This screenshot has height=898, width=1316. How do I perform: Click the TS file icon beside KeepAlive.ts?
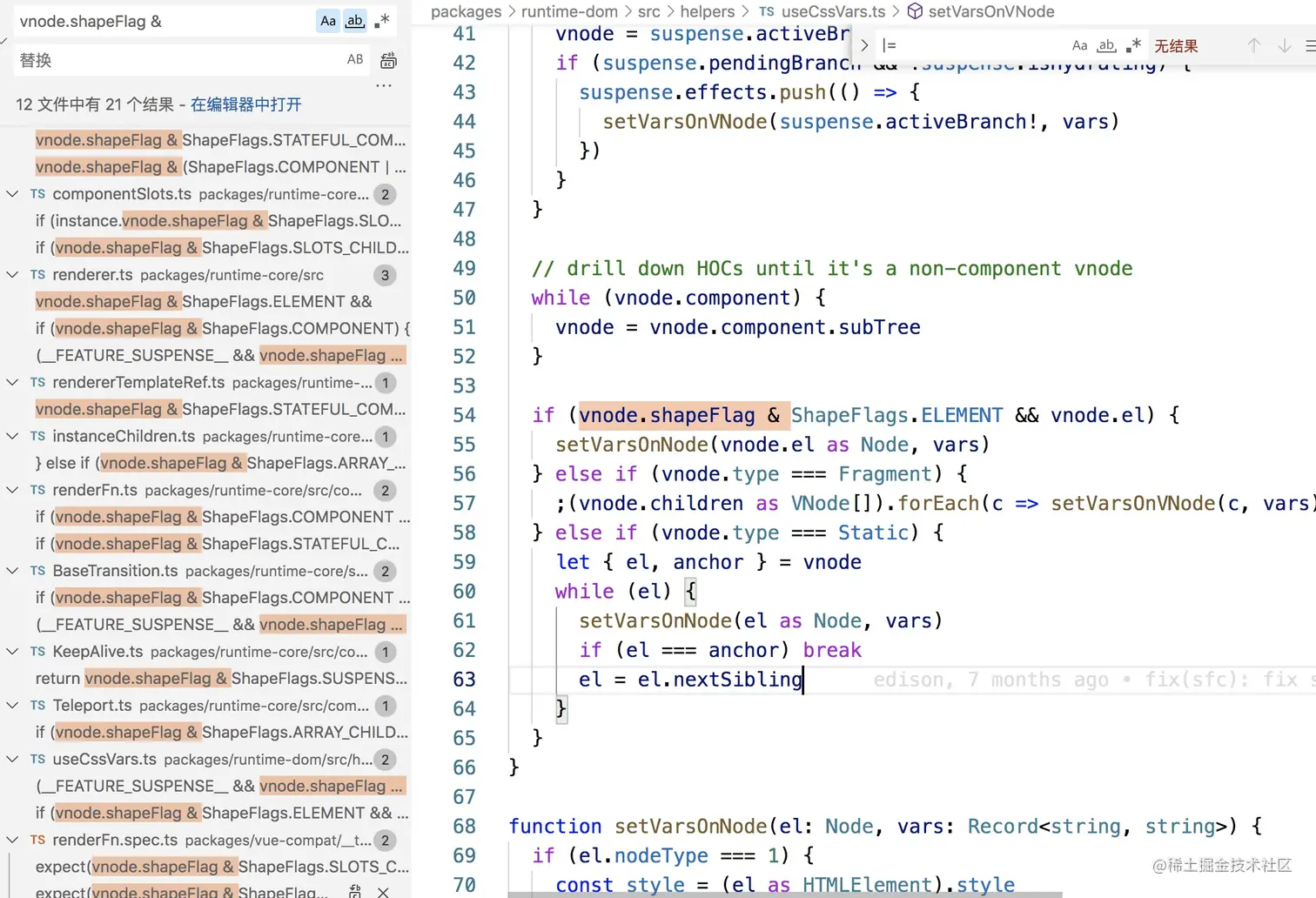pos(37,652)
